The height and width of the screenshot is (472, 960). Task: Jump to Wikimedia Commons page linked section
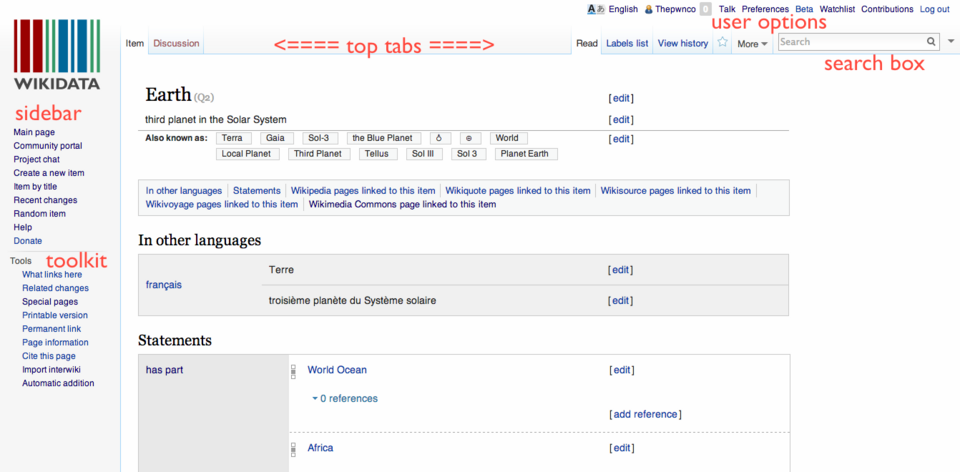click(x=403, y=204)
